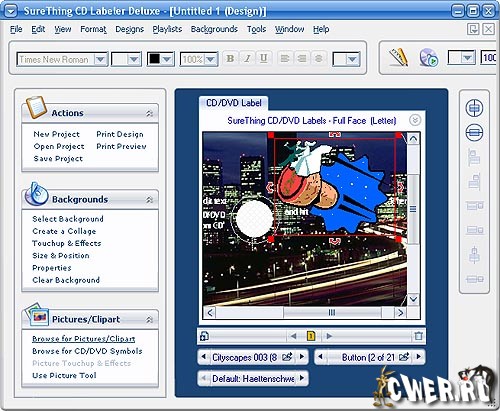This screenshot has height=411, width=500.
Task: Go to next text style after Default: Haettenschweiler
Action: pos(302,378)
